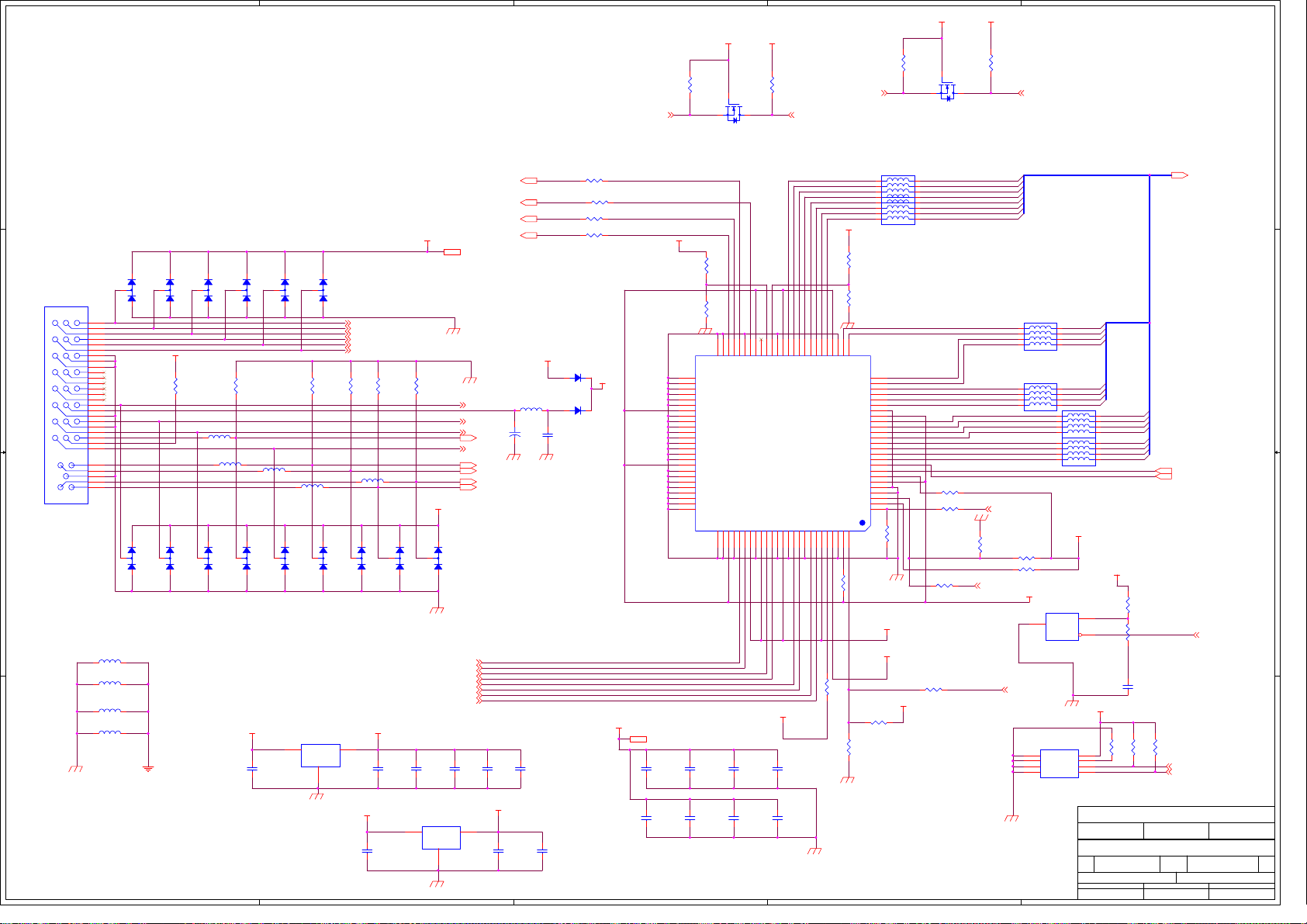This screenshot has height=924, width=1307.
Task: Select the eight-element array box at the top
Action: click(x=898, y=200)
